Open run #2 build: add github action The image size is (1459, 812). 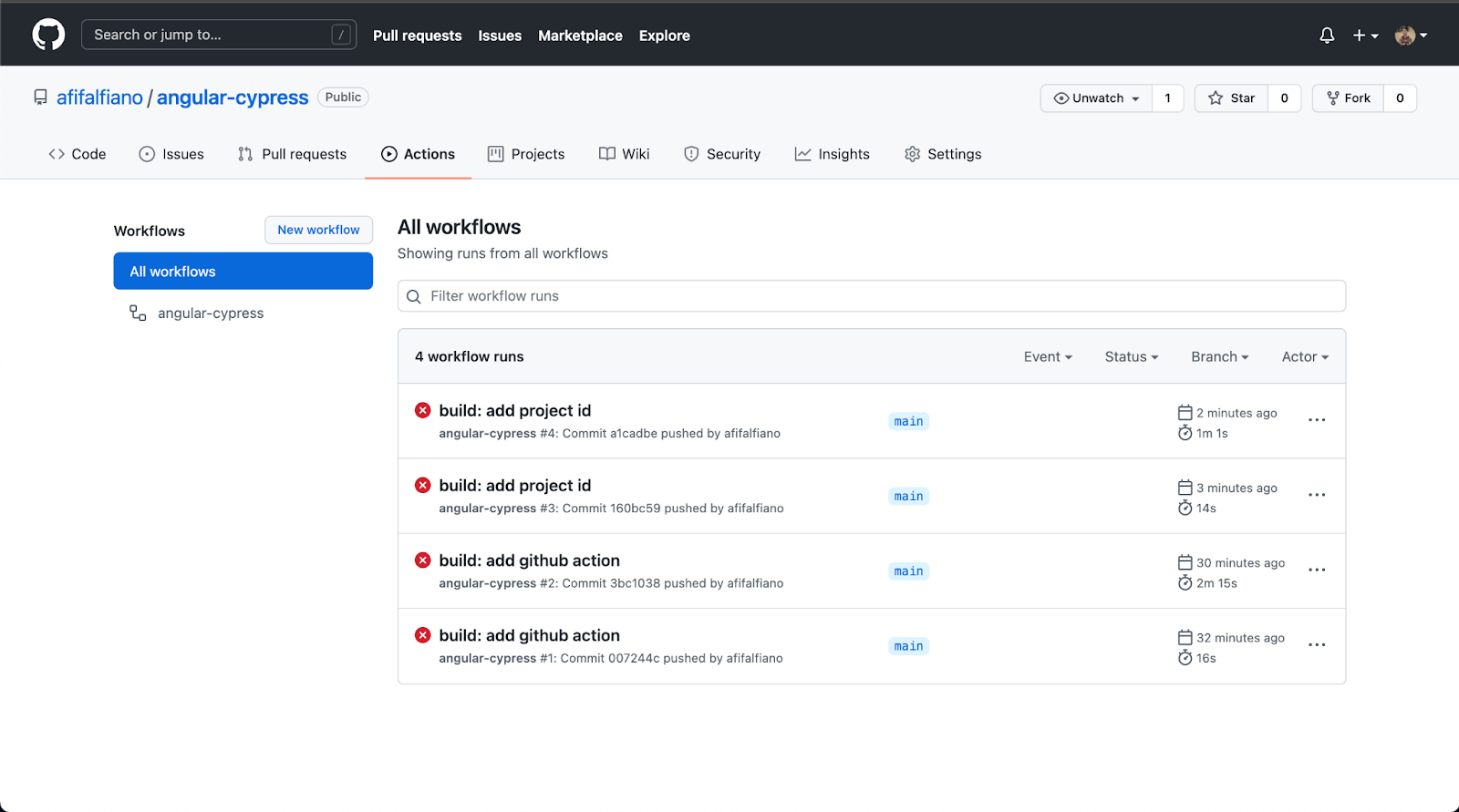[x=530, y=560]
